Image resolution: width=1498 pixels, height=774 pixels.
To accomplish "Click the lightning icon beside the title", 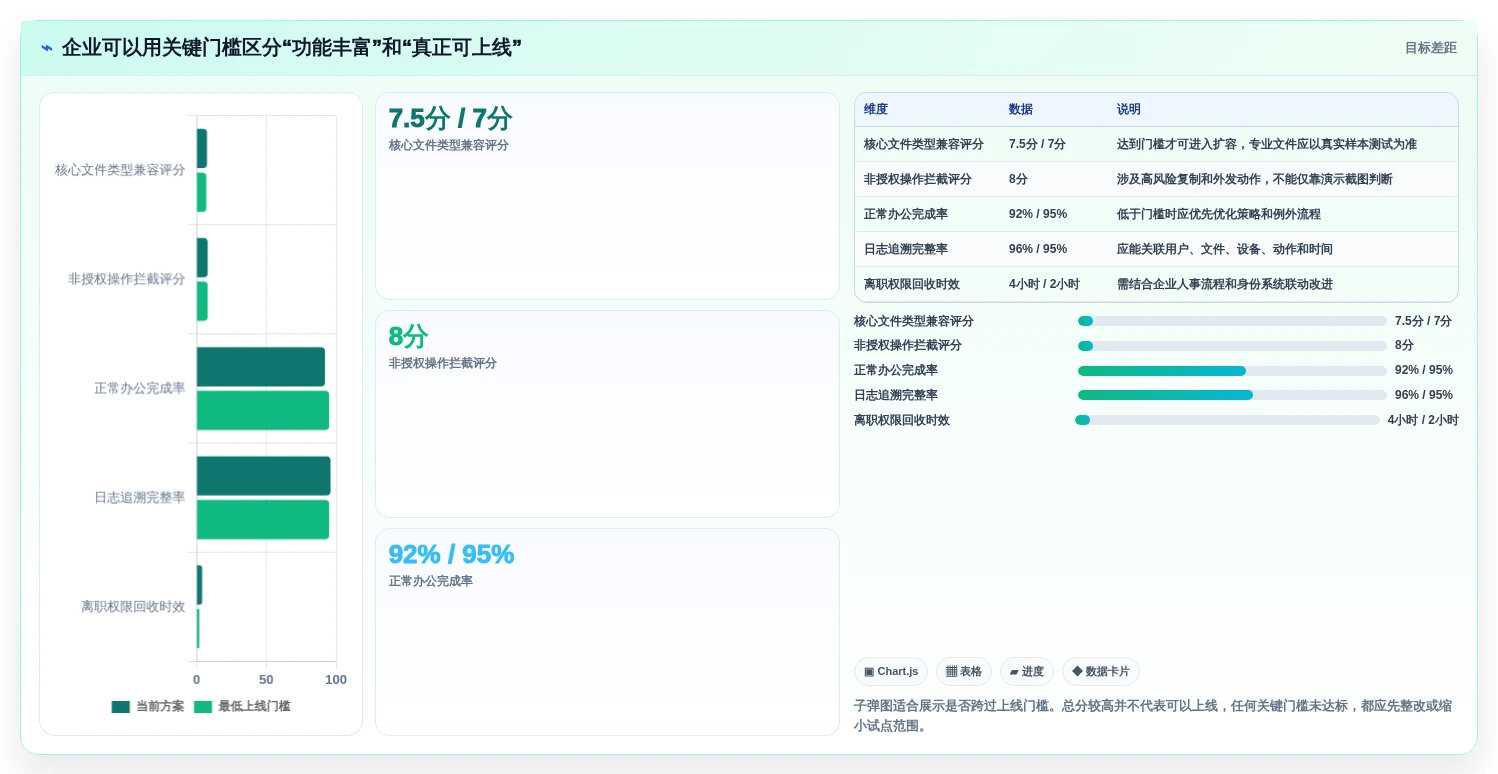I will pyautogui.click(x=47, y=48).
